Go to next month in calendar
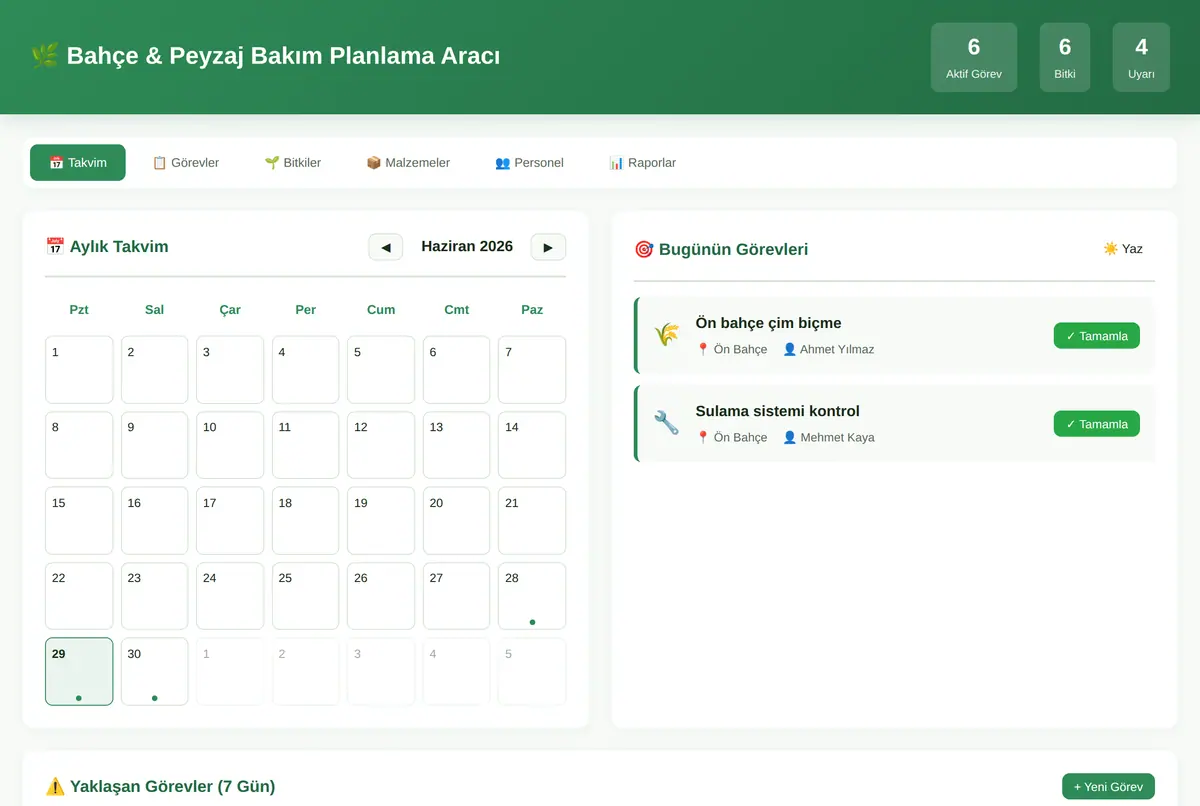This screenshot has width=1200, height=806. point(548,247)
